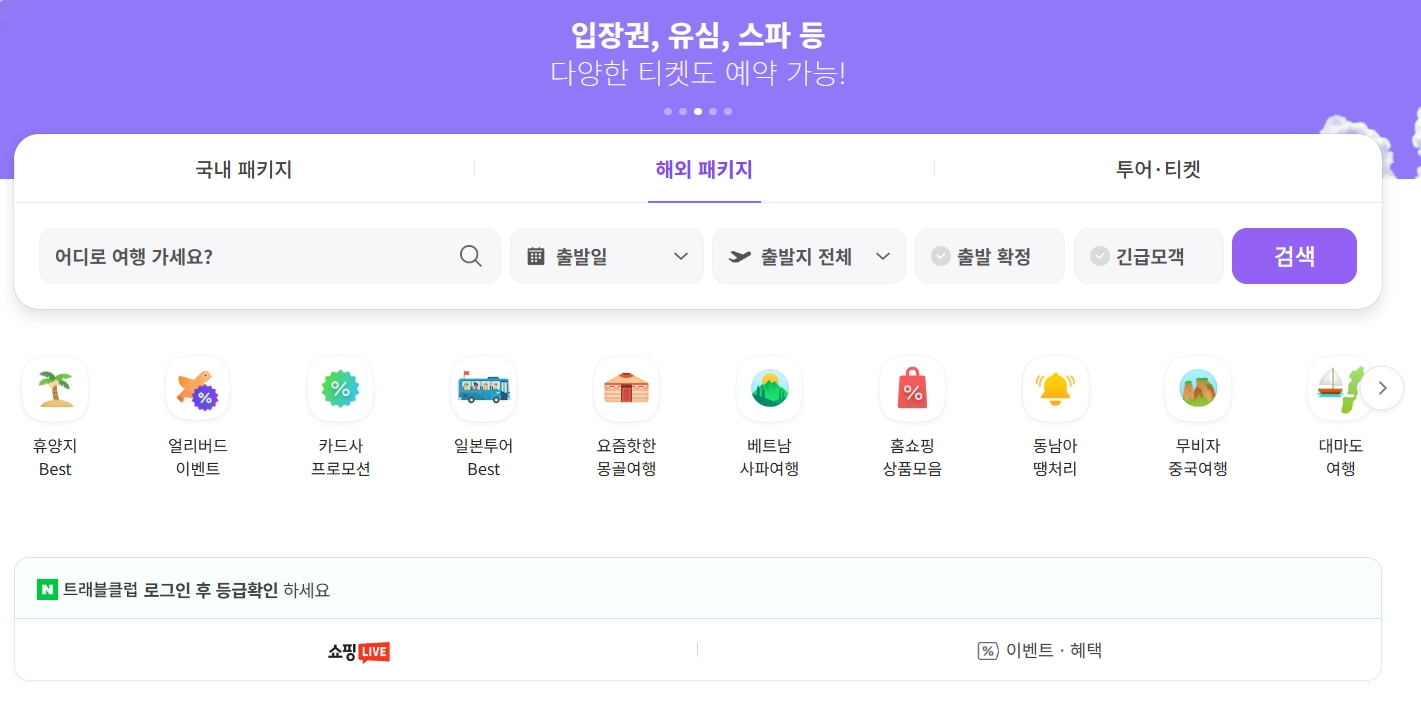Image resolution: width=1421 pixels, height=704 pixels.
Task: Click the search magnifier in the search box
Action: click(470, 256)
